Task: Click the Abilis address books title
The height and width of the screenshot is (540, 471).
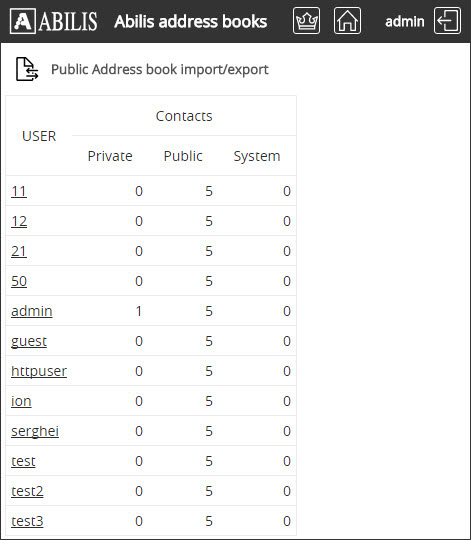Action: tap(191, 21)
